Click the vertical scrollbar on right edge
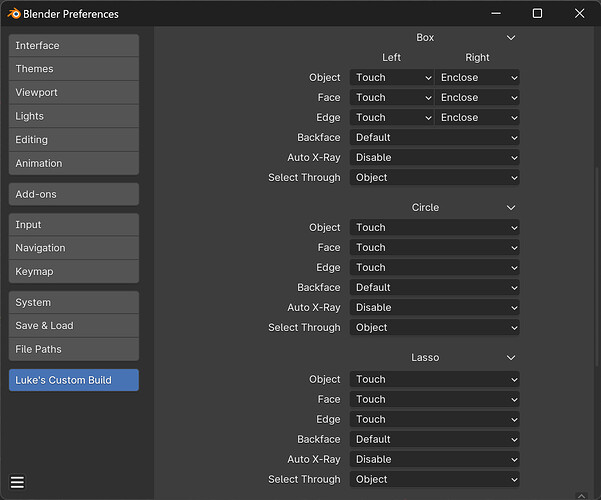The image size is (601, 500). pos(596,266)
